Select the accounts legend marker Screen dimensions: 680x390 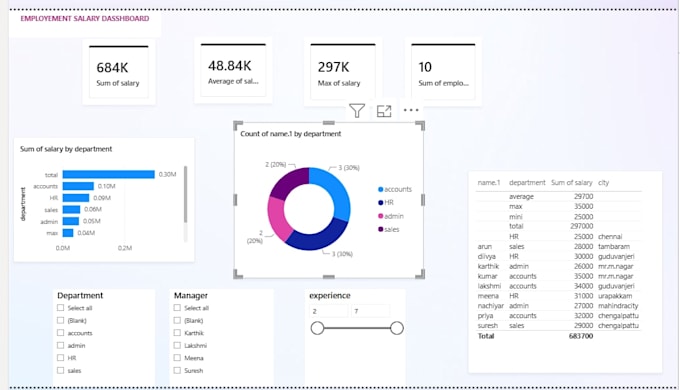point(381,189)
